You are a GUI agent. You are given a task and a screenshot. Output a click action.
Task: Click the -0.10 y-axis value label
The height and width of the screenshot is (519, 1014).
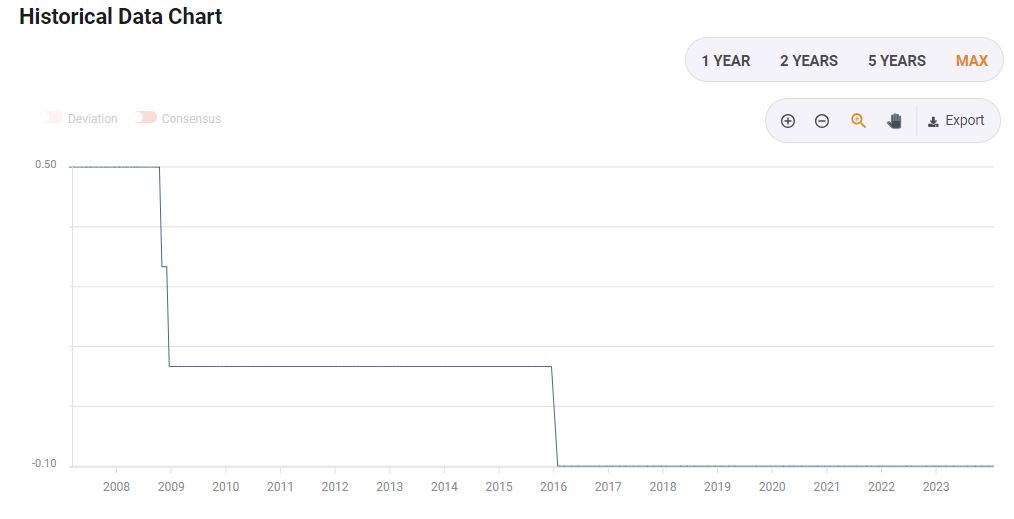coord(44,464)
